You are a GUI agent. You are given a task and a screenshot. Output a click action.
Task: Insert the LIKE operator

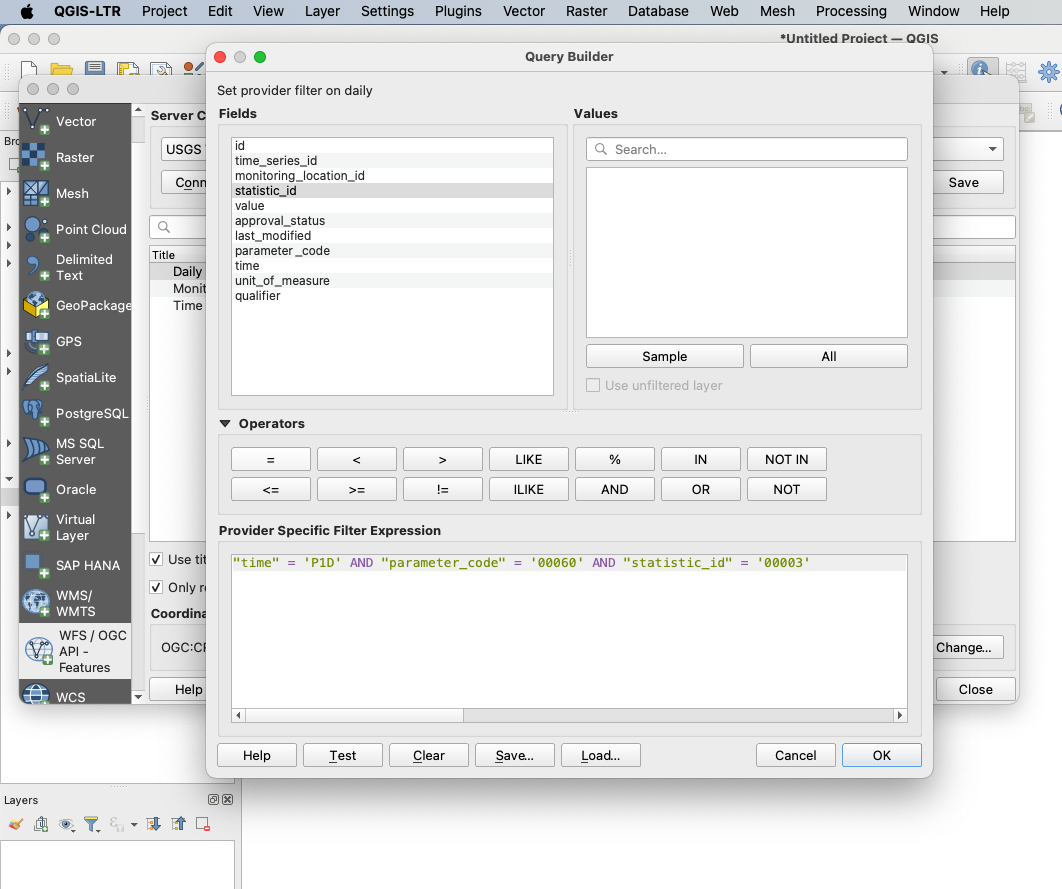(528, 459)
